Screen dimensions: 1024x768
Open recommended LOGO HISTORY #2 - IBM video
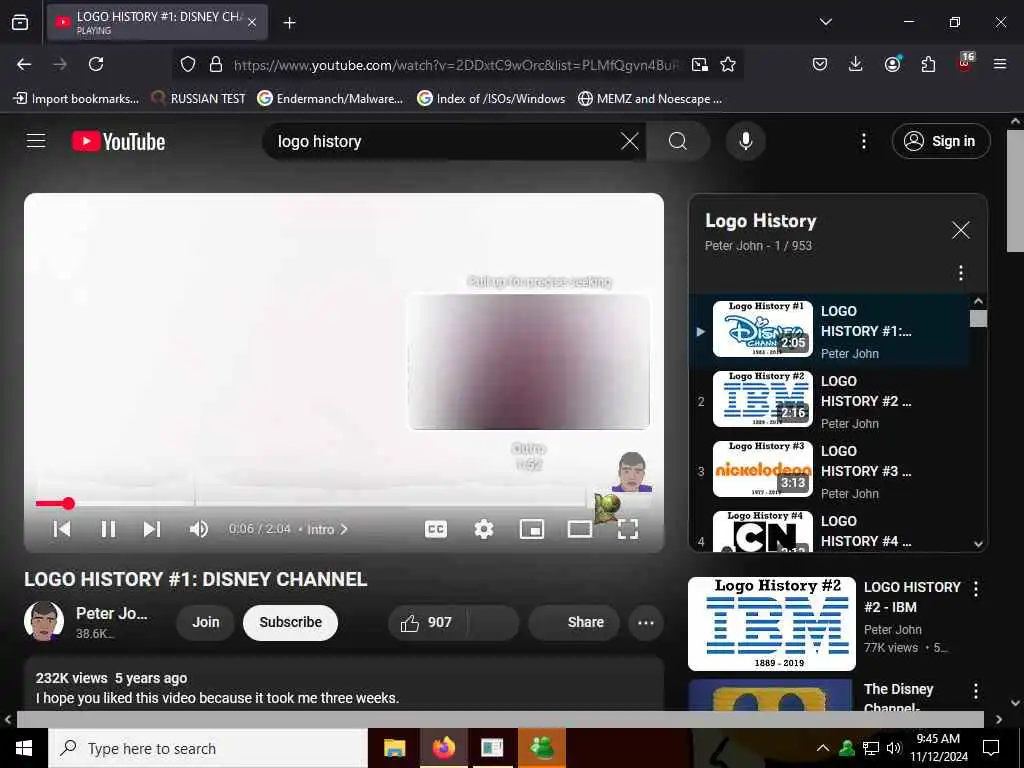[771, 624]
